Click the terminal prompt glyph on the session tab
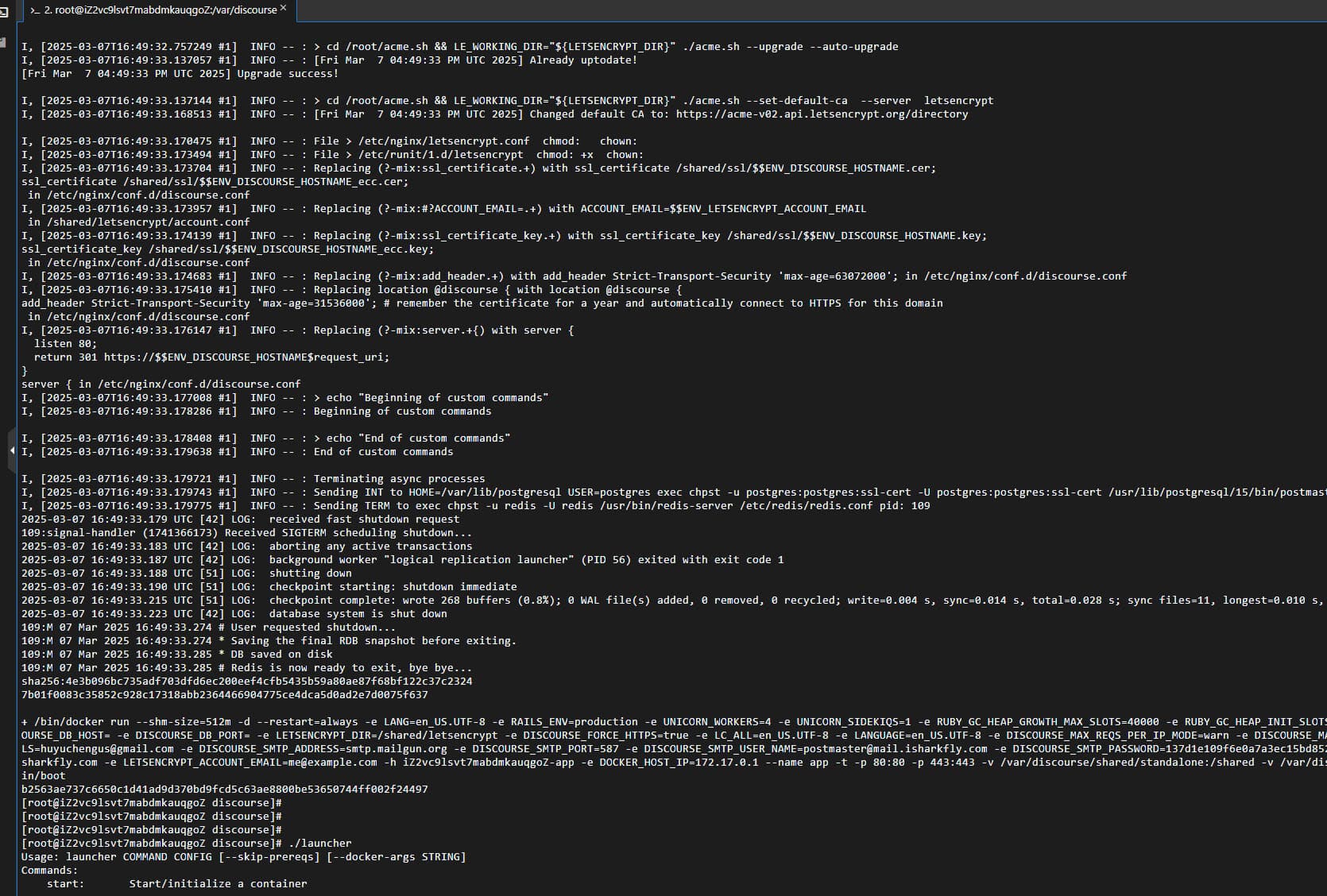Viewport: 1327px width, 896px height. (x=35, y=10)
